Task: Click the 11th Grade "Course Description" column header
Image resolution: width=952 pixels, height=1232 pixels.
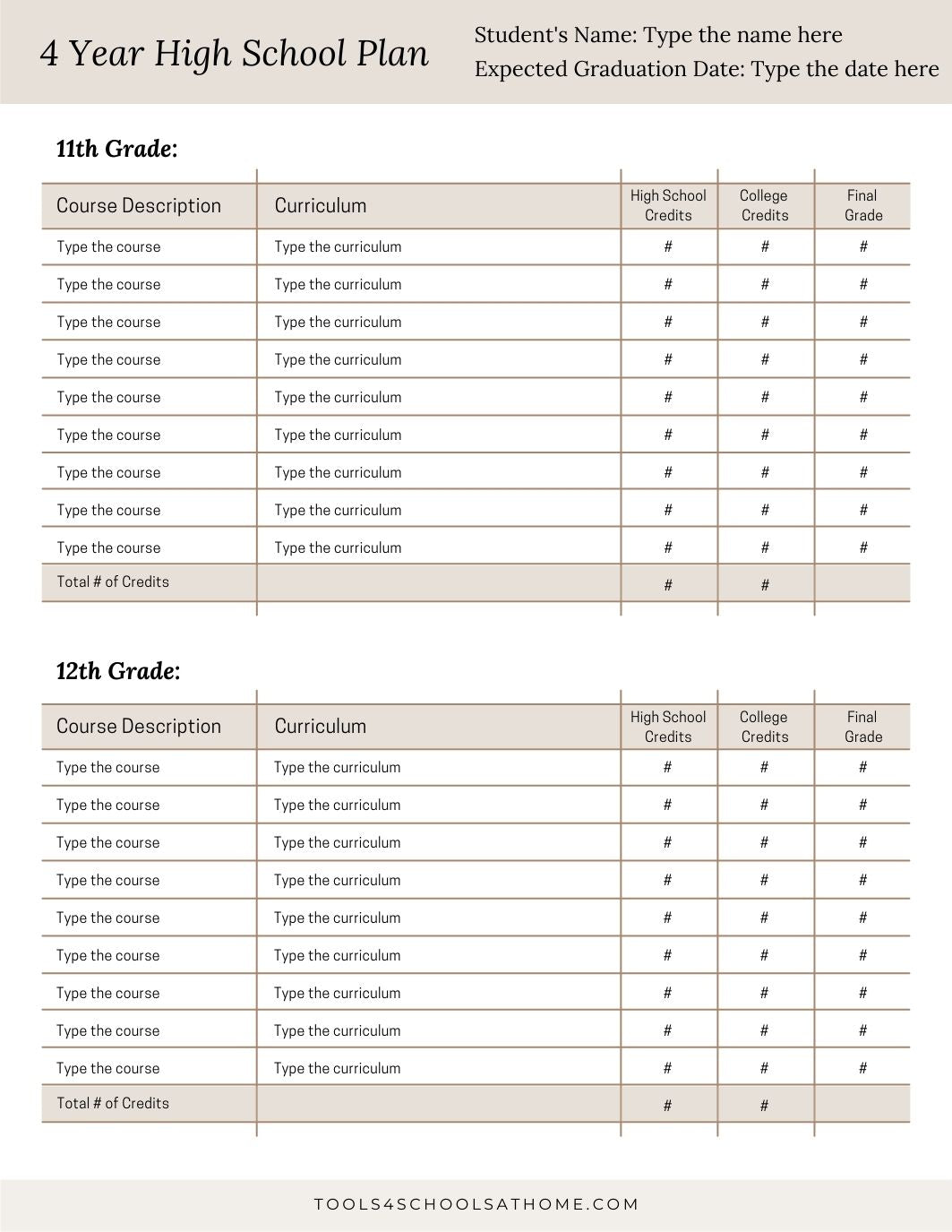Action: coord(139,206)
